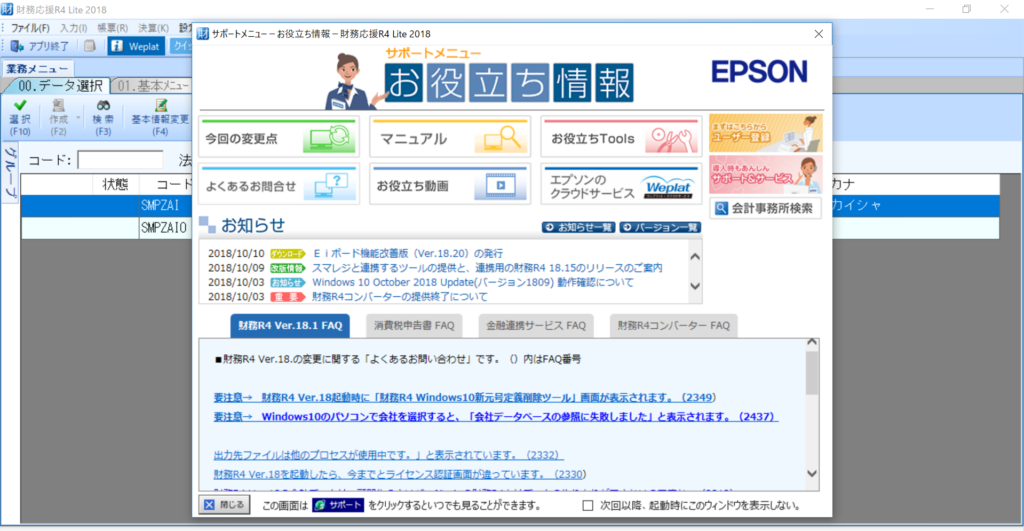Click the バージョン一覧 button
Viewport: 1024px width, 531px height.
pos(660,227)
